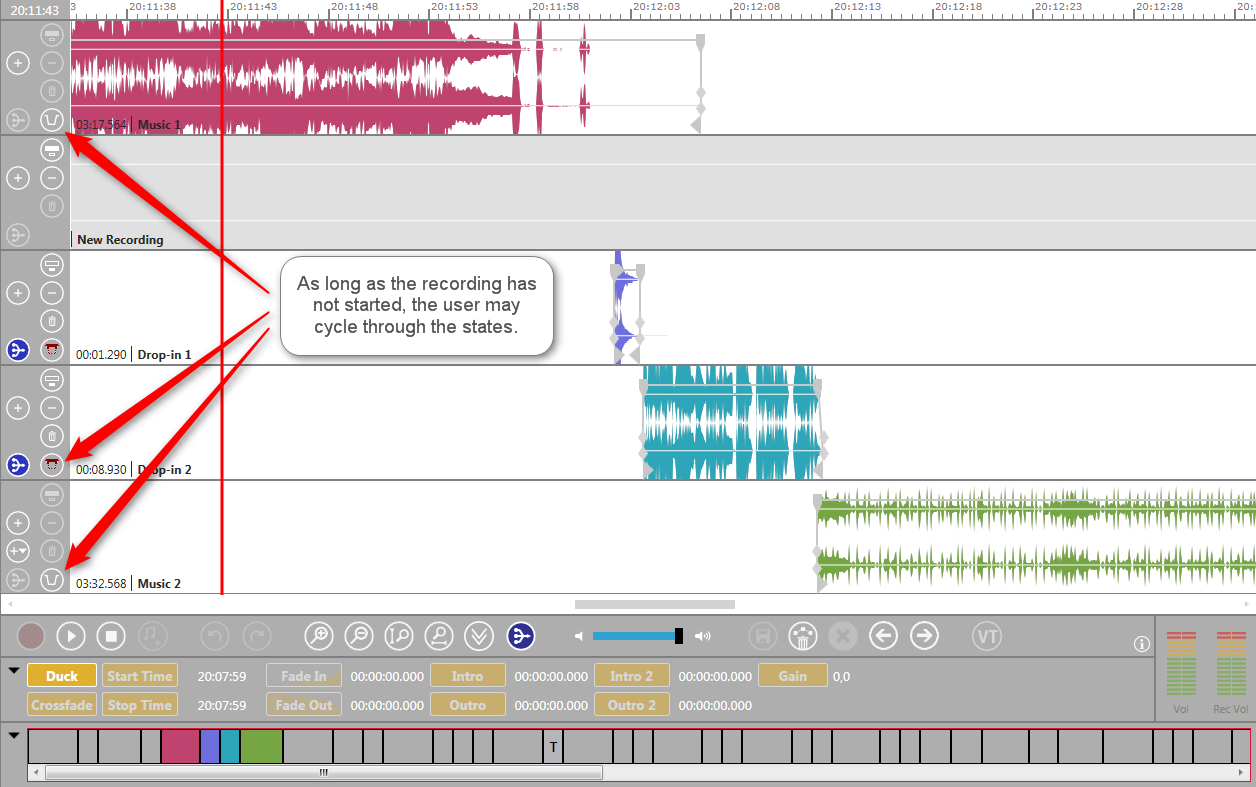Adjust the blue volume slider
1256x787 pixels.
pyautogui.click(x=636, y=636)
